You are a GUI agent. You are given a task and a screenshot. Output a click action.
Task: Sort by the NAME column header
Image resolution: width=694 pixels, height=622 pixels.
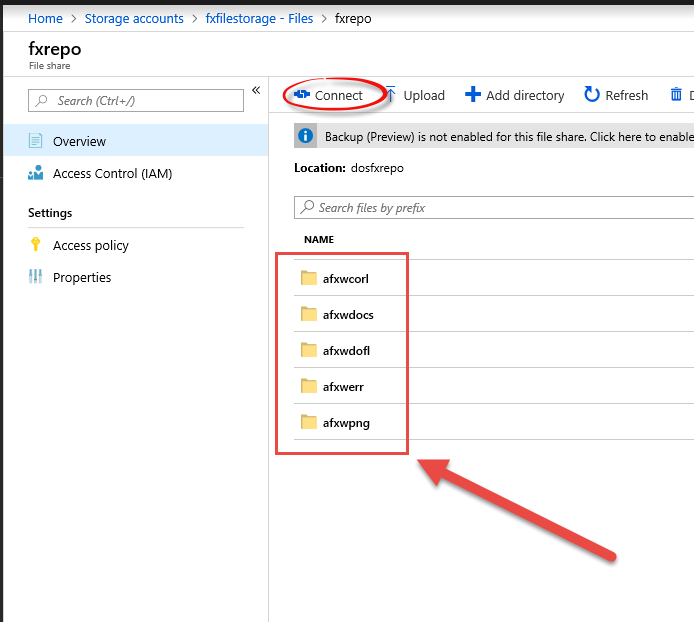click(x=319, y=240)
